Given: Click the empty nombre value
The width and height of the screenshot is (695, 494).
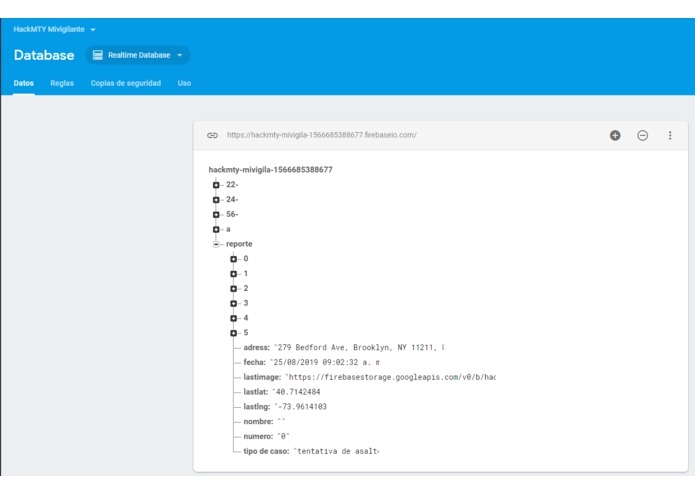Looking at the screenshot, I should [x=281, y=421].
